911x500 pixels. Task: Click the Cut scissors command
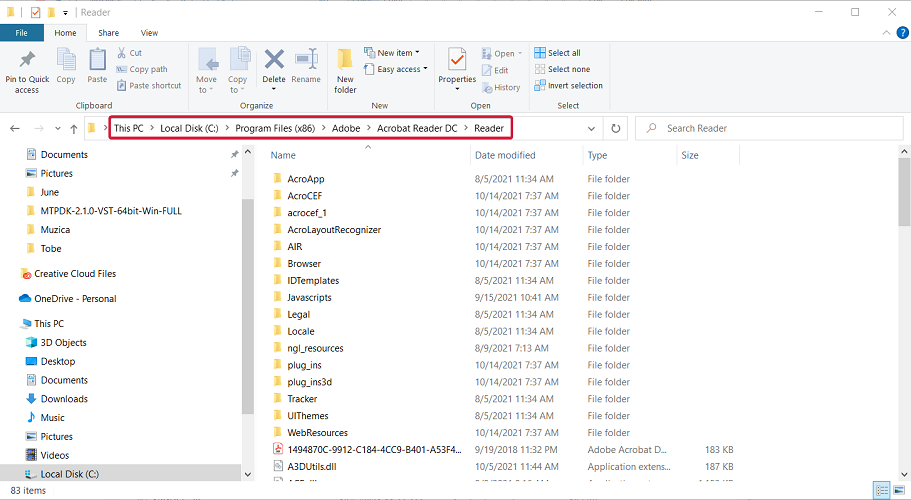[x=129, y=53]
